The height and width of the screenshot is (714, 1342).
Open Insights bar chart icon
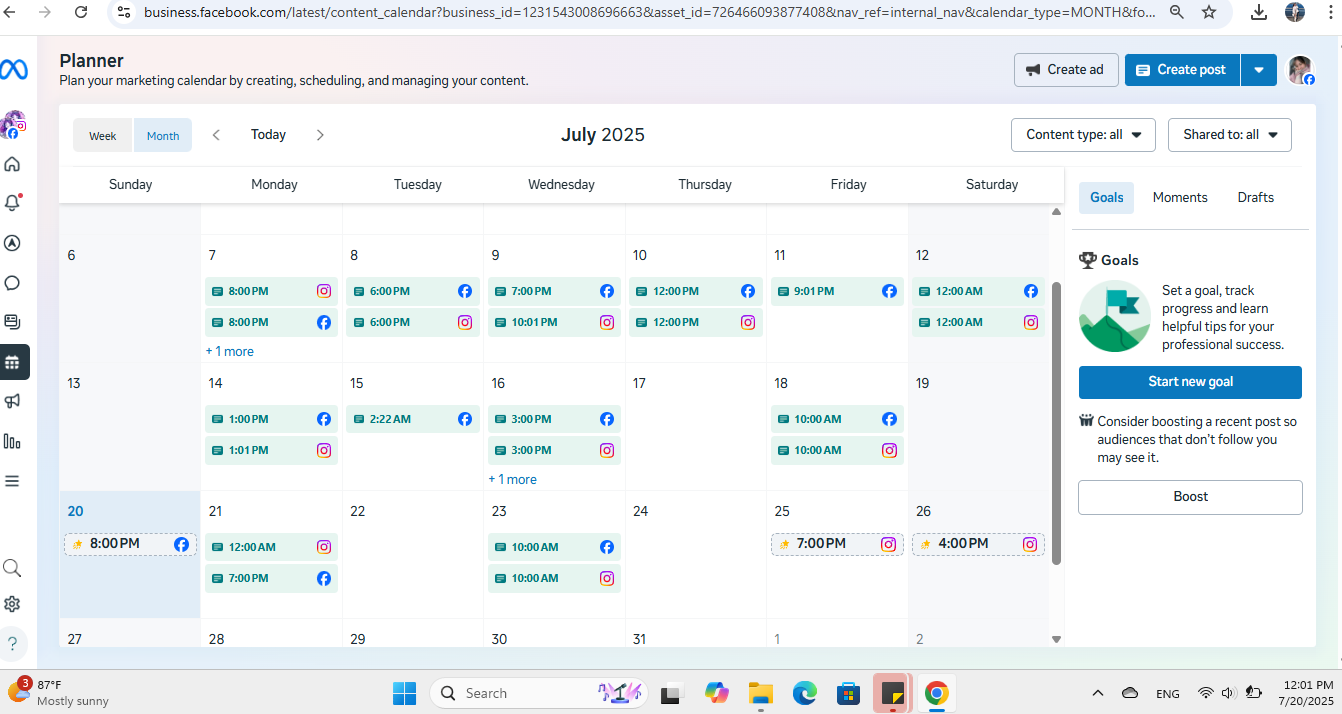(13, 441)
